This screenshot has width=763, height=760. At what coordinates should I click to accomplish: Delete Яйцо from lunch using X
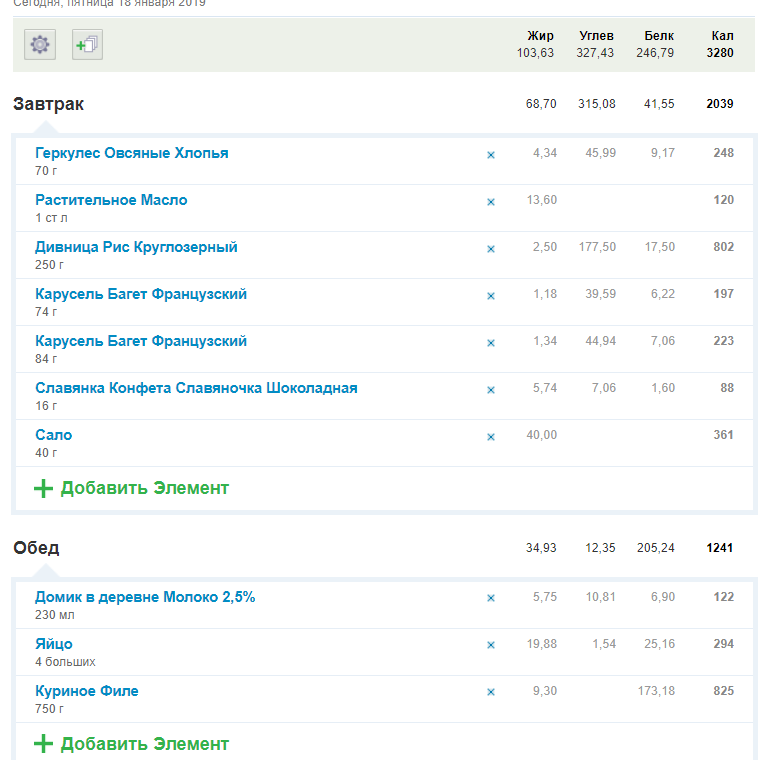tap(490, 646)
